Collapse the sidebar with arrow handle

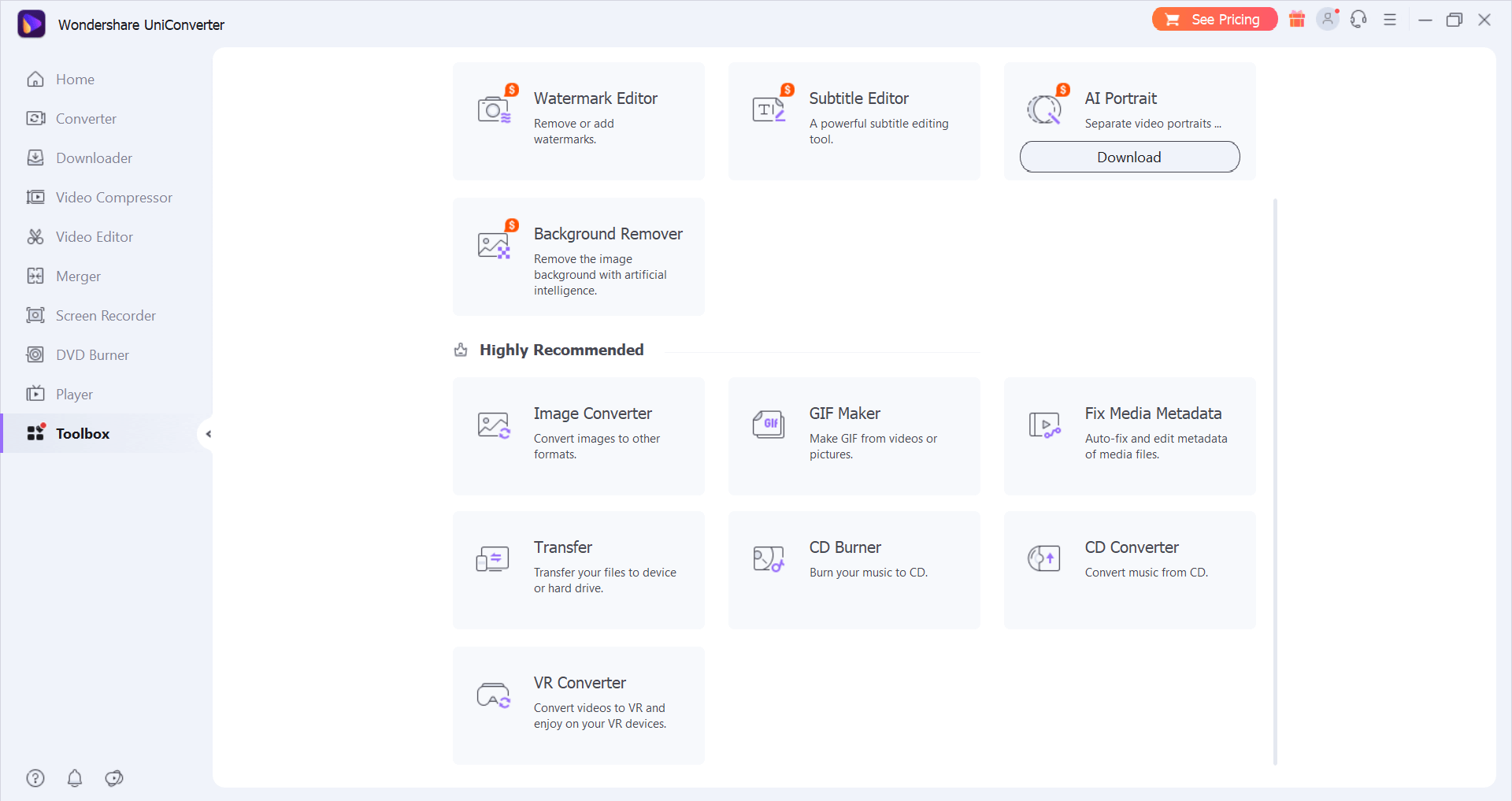pos(207,434)
